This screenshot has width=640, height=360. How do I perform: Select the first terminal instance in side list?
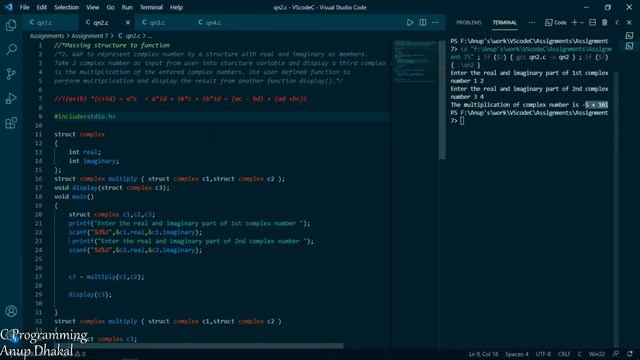coord(629,36)
